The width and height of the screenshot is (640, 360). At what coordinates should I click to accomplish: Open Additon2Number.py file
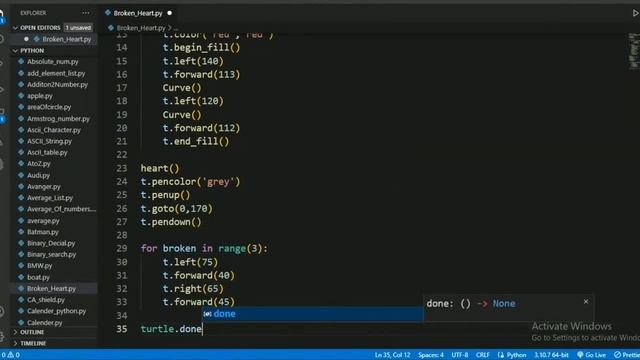click(57, 84)
